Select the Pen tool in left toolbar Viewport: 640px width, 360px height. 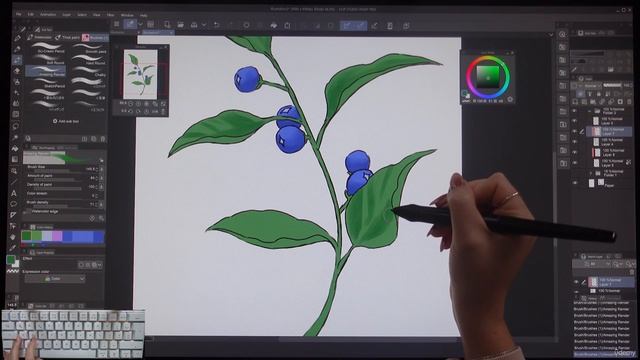(17, 39)
